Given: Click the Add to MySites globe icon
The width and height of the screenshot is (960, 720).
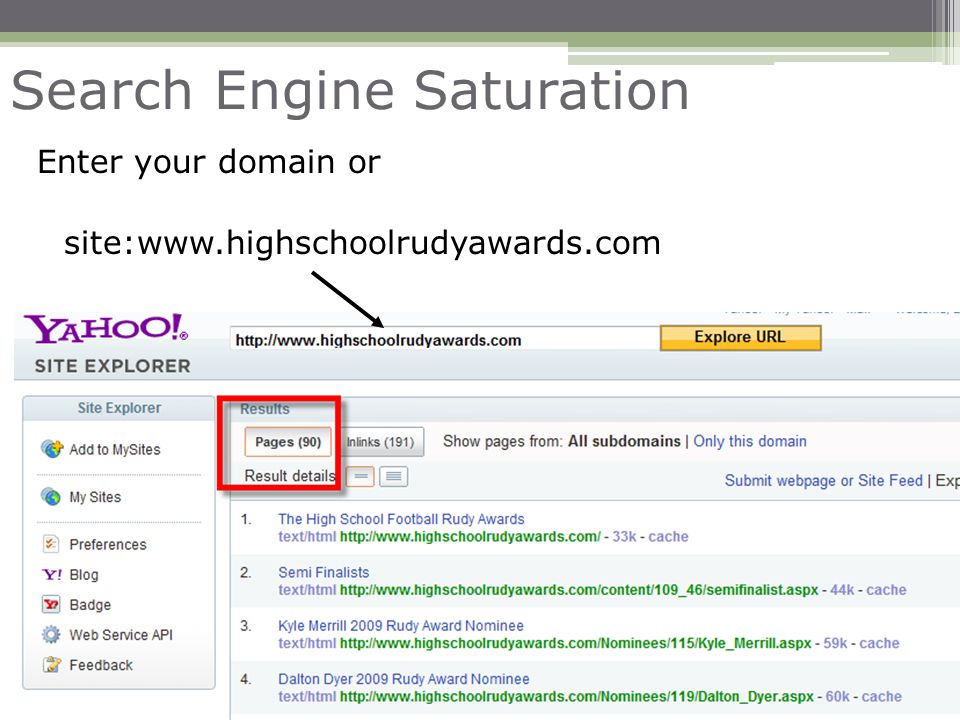Looking at the screenshot, I should tap(52, 449).
